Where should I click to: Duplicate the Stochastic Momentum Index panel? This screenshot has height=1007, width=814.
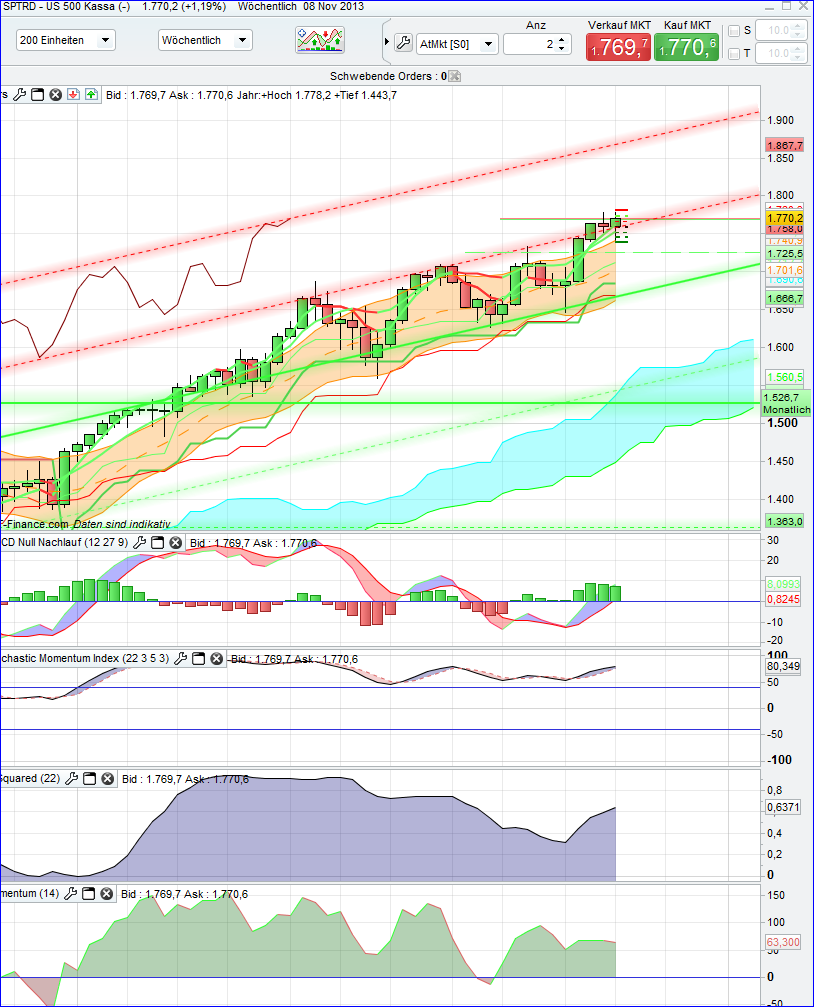click(197, 657)
